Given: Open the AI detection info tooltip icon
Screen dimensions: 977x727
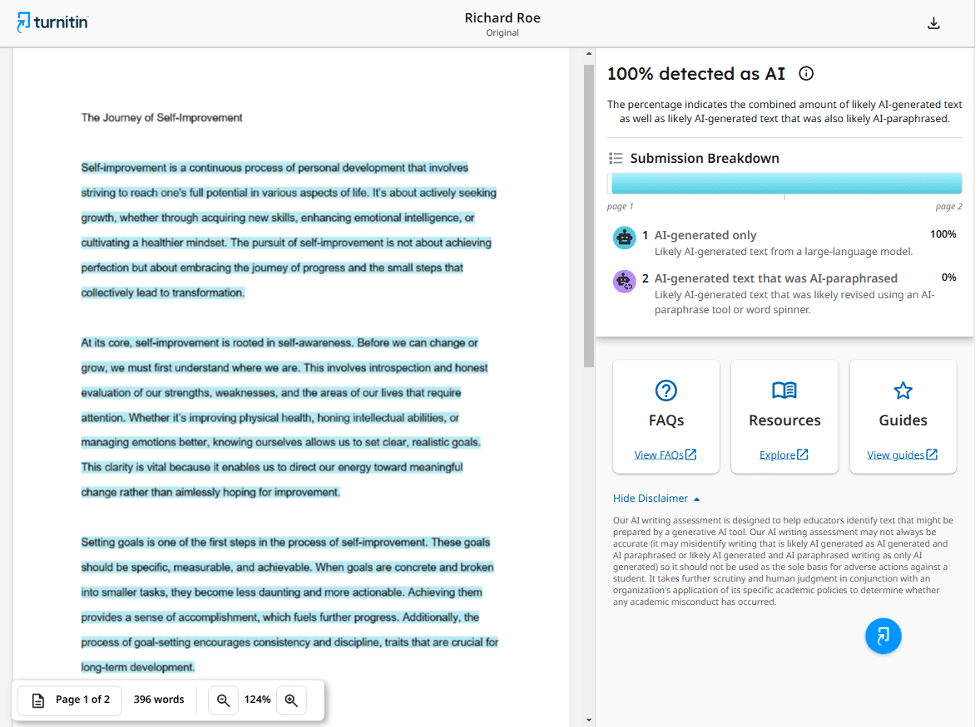Looking at the screenshot, I should point(806,73).
